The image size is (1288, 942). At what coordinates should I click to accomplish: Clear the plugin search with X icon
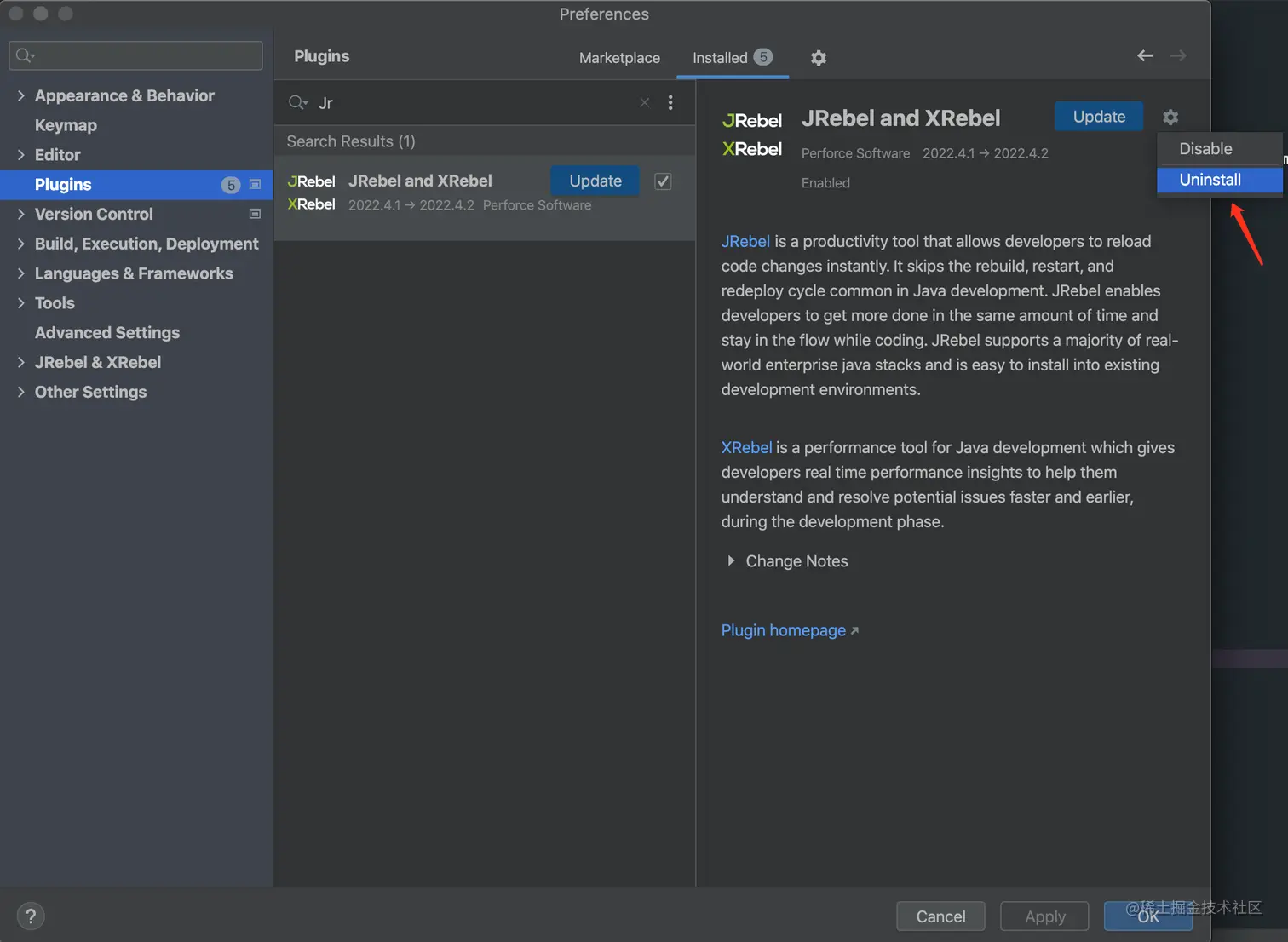point(645,103)
